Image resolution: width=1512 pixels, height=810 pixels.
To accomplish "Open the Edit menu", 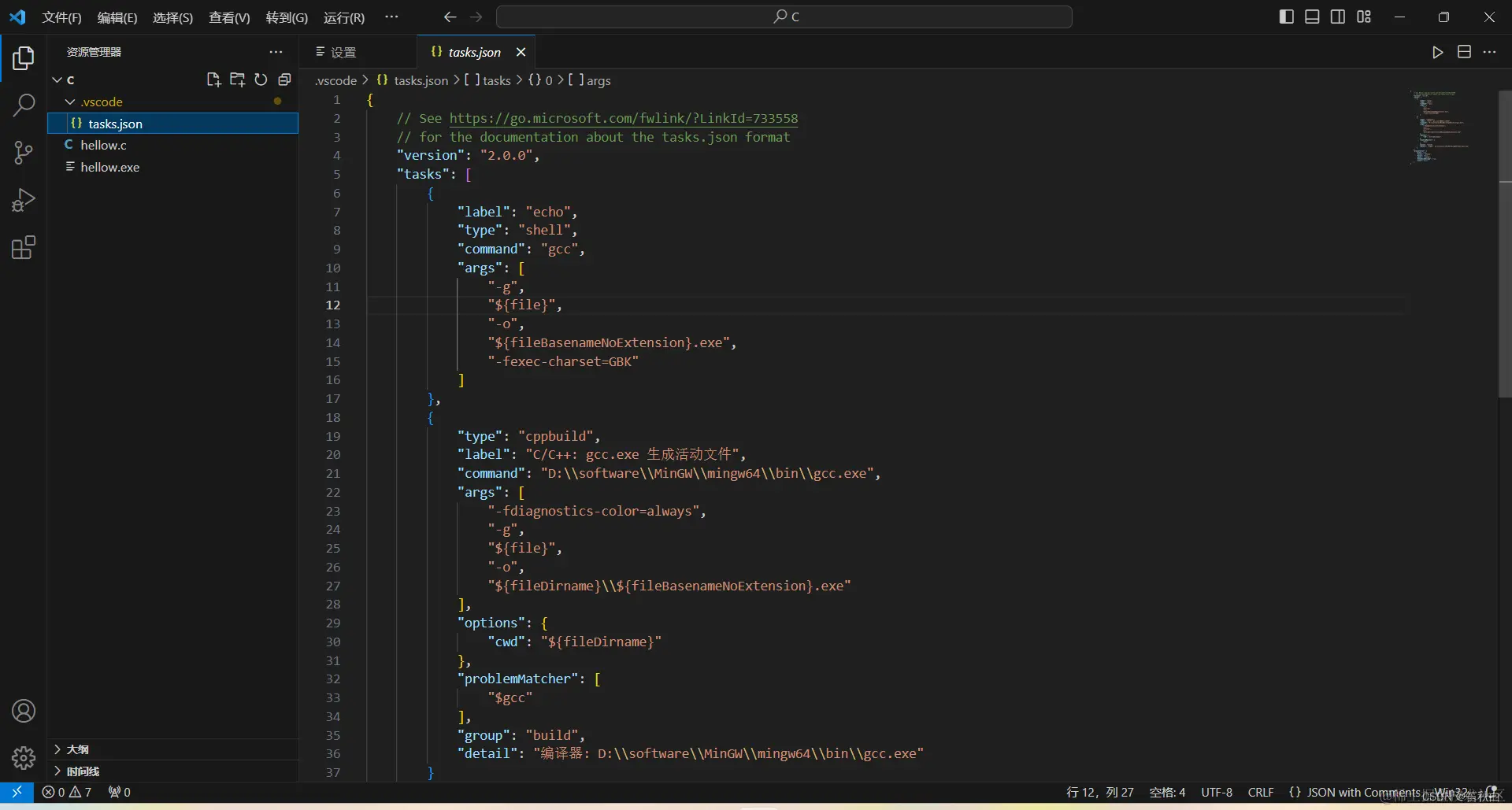I will coord(117,17).
